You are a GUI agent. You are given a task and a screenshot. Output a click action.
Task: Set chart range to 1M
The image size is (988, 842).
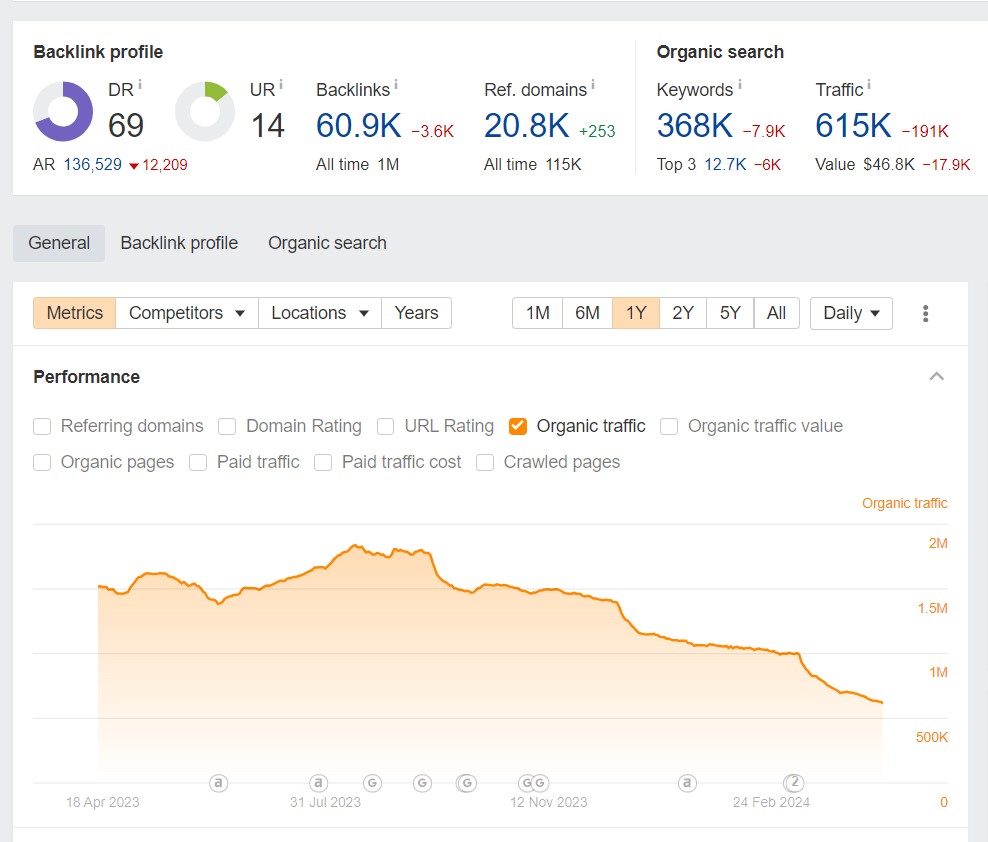tap(537, 313)
